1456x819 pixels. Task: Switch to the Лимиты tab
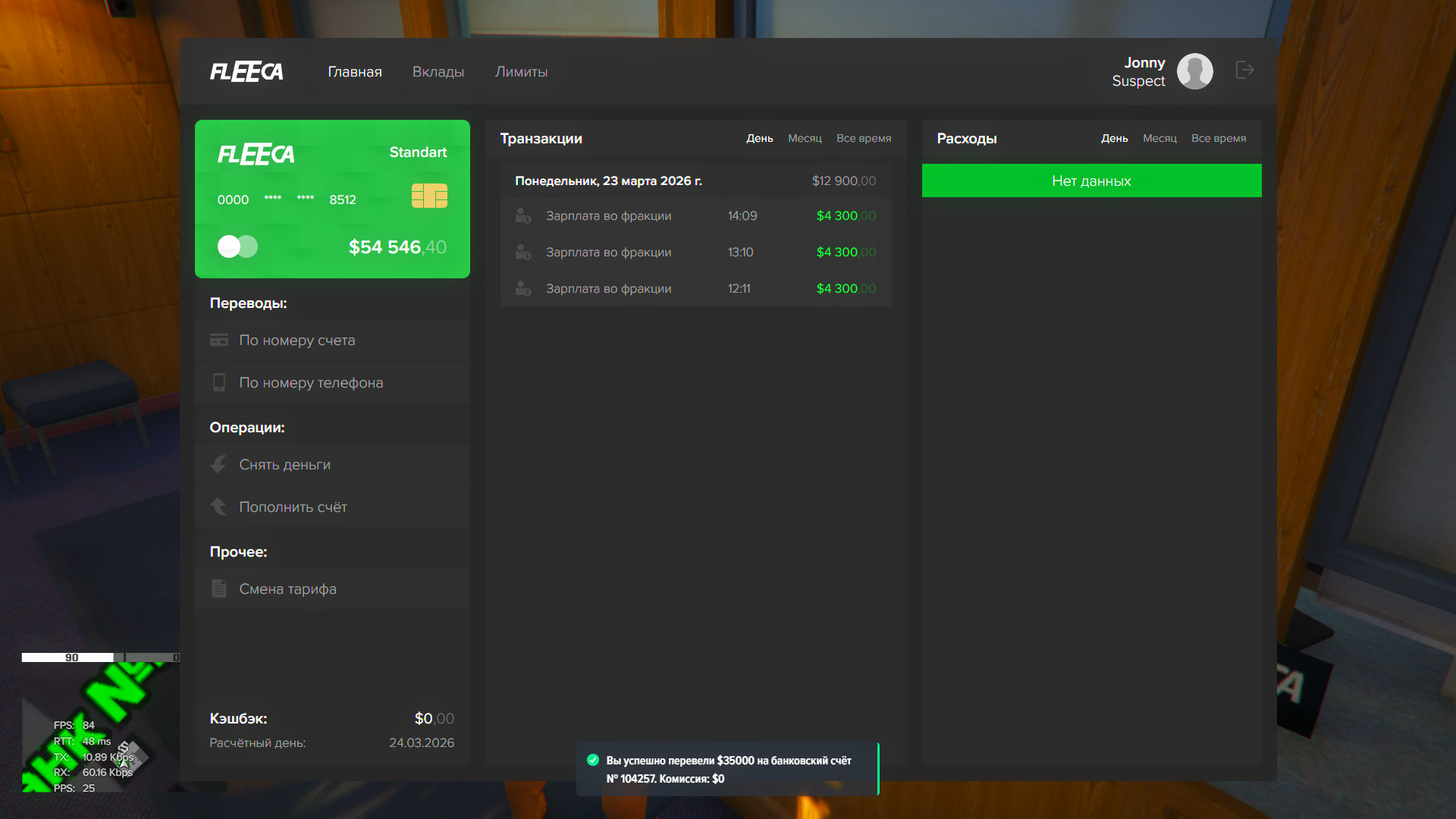521,72
